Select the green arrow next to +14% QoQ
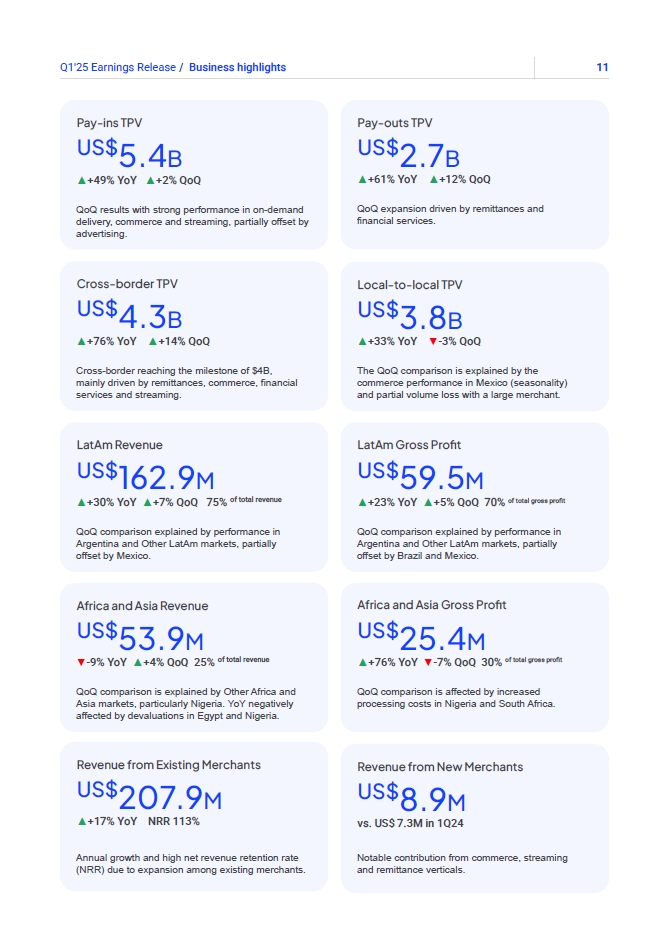667x928 pixels. [153, 341]
